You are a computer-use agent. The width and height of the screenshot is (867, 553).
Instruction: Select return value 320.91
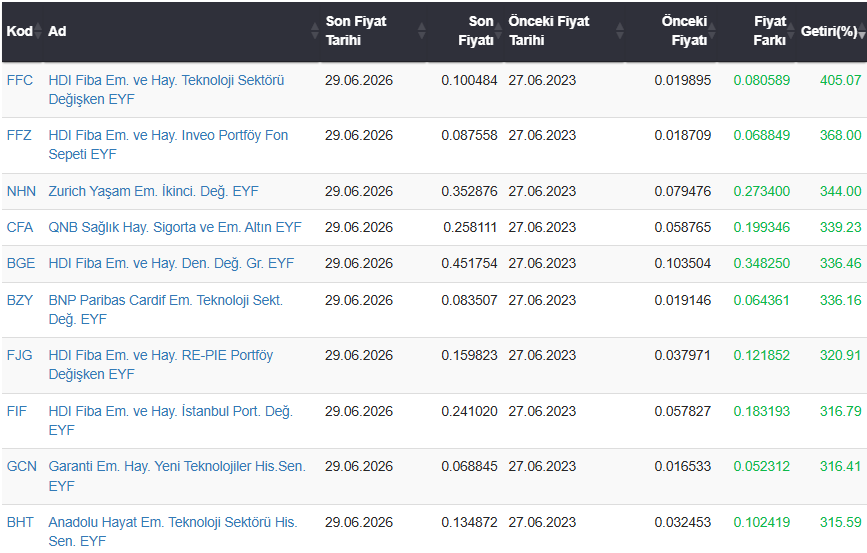coord(840,355)
